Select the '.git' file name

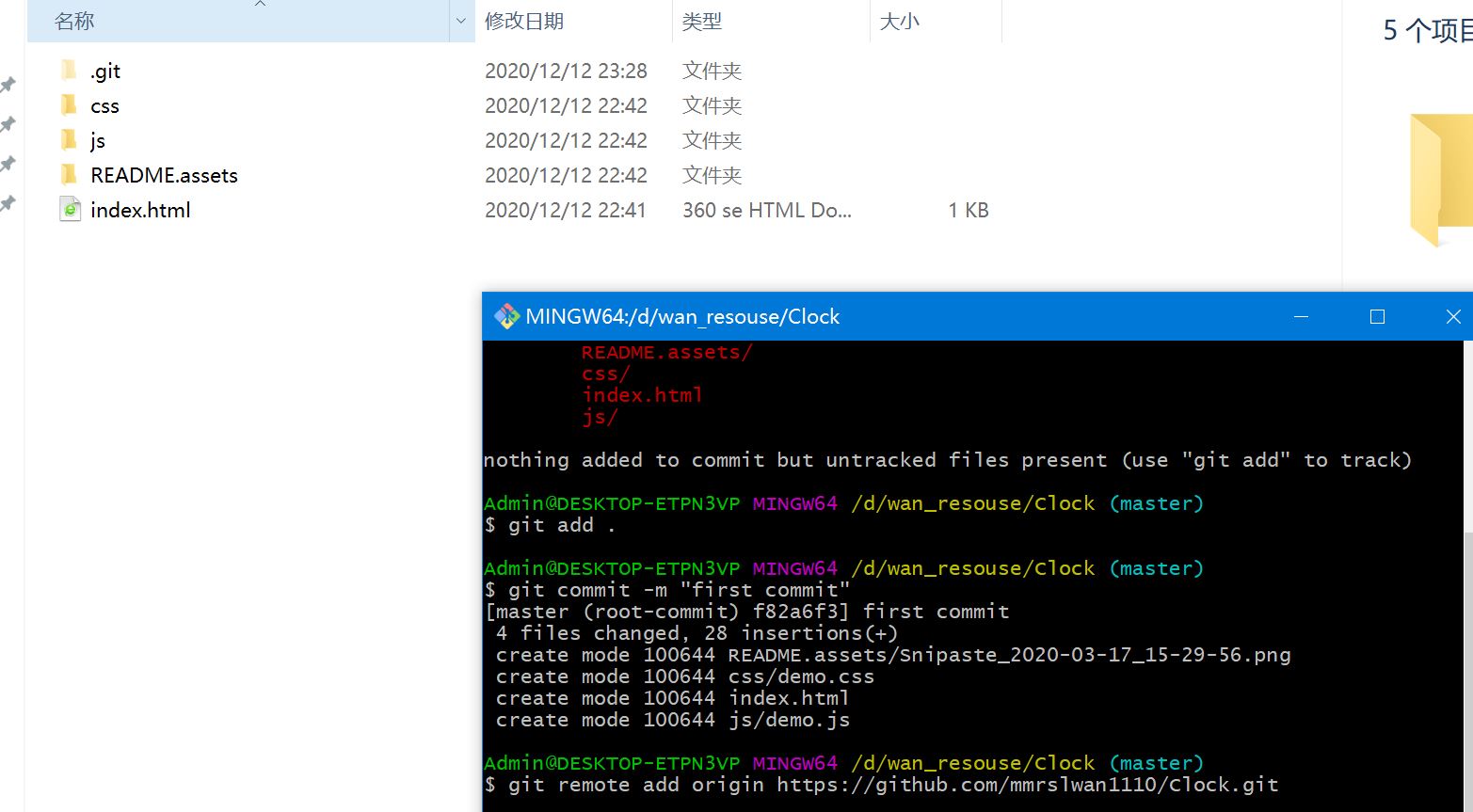105,71
